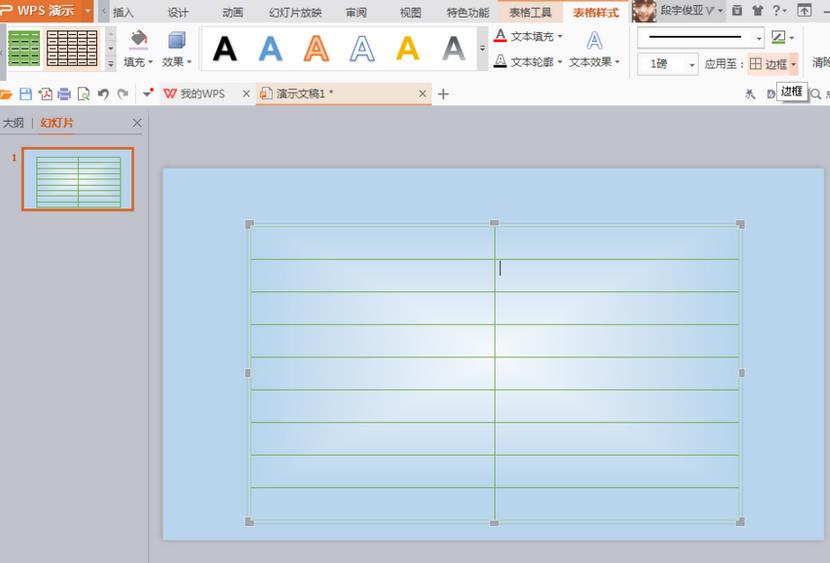
Task: Click the table's top-right corner handle
Action: [741, 224]
